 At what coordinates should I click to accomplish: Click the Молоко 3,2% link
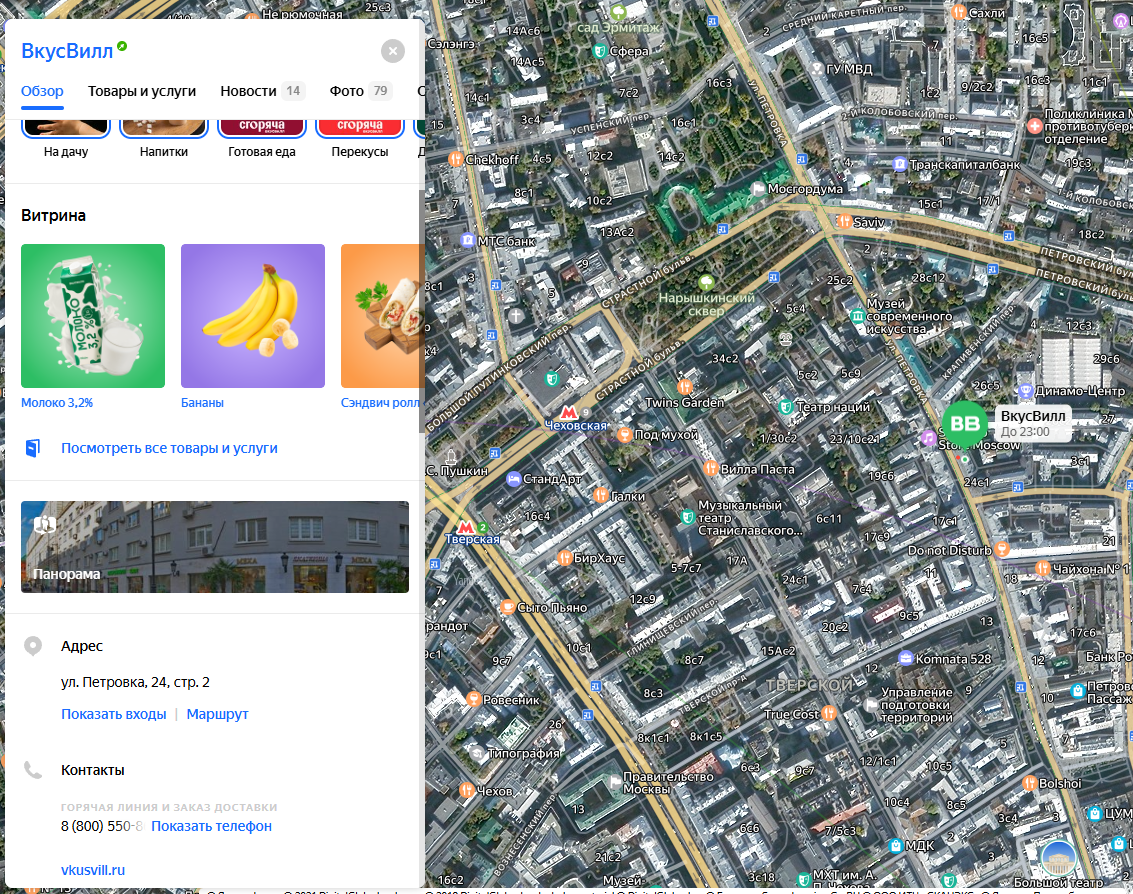pyautogui.click(x=57, y=403)
